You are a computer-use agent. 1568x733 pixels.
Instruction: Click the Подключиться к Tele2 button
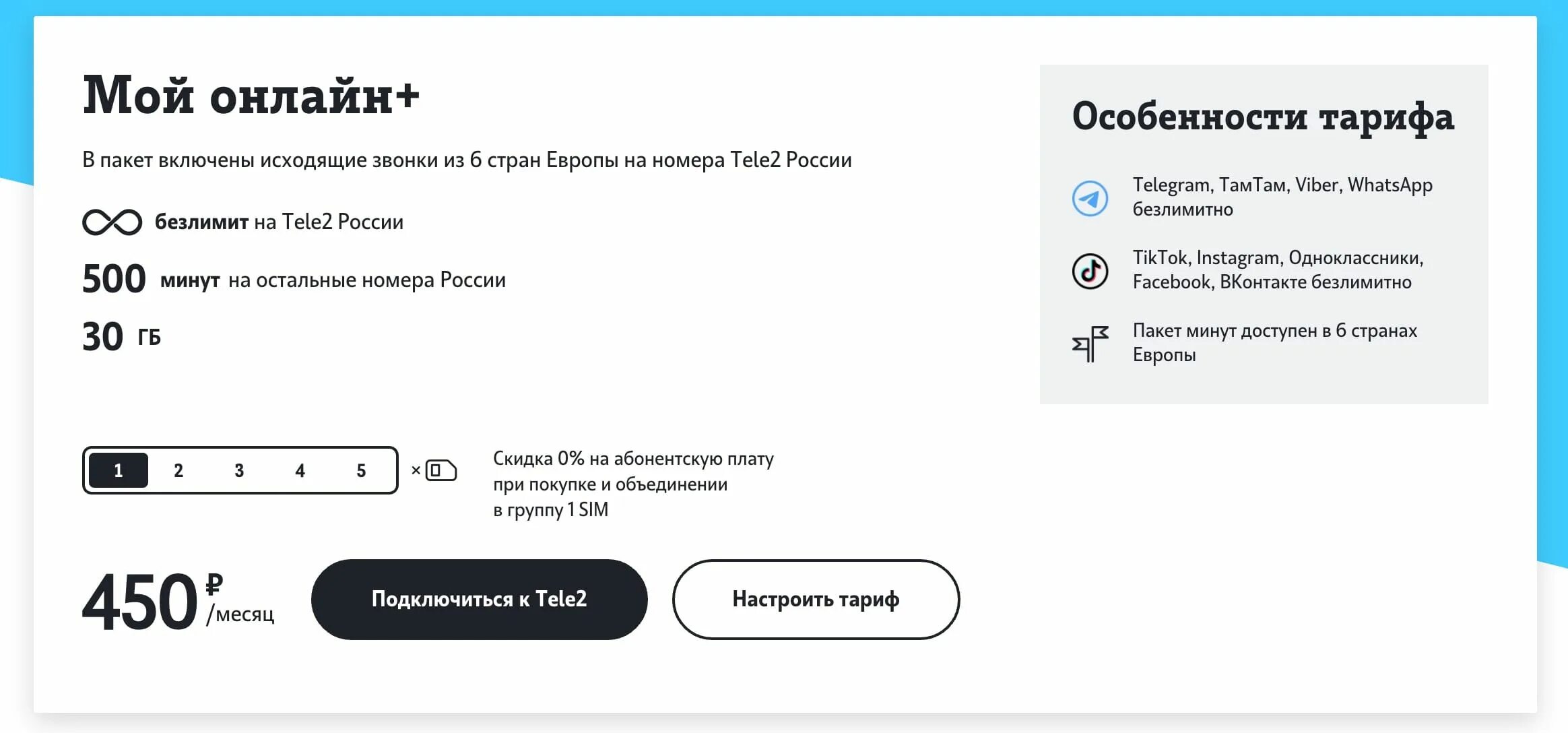(x=480, y=600)
